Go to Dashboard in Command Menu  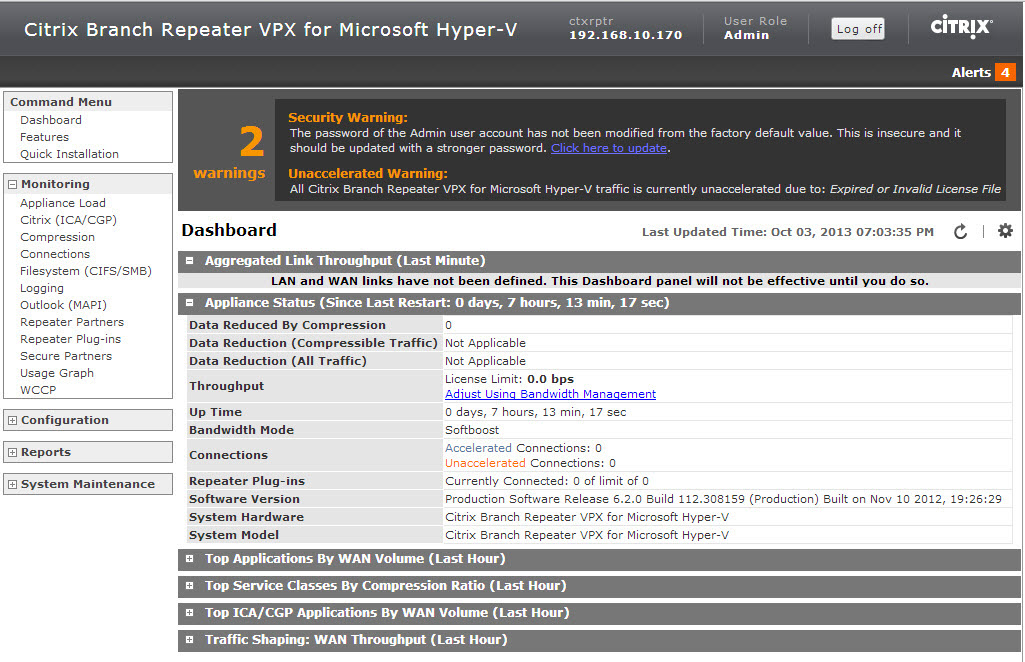click(x=51, y=120)
